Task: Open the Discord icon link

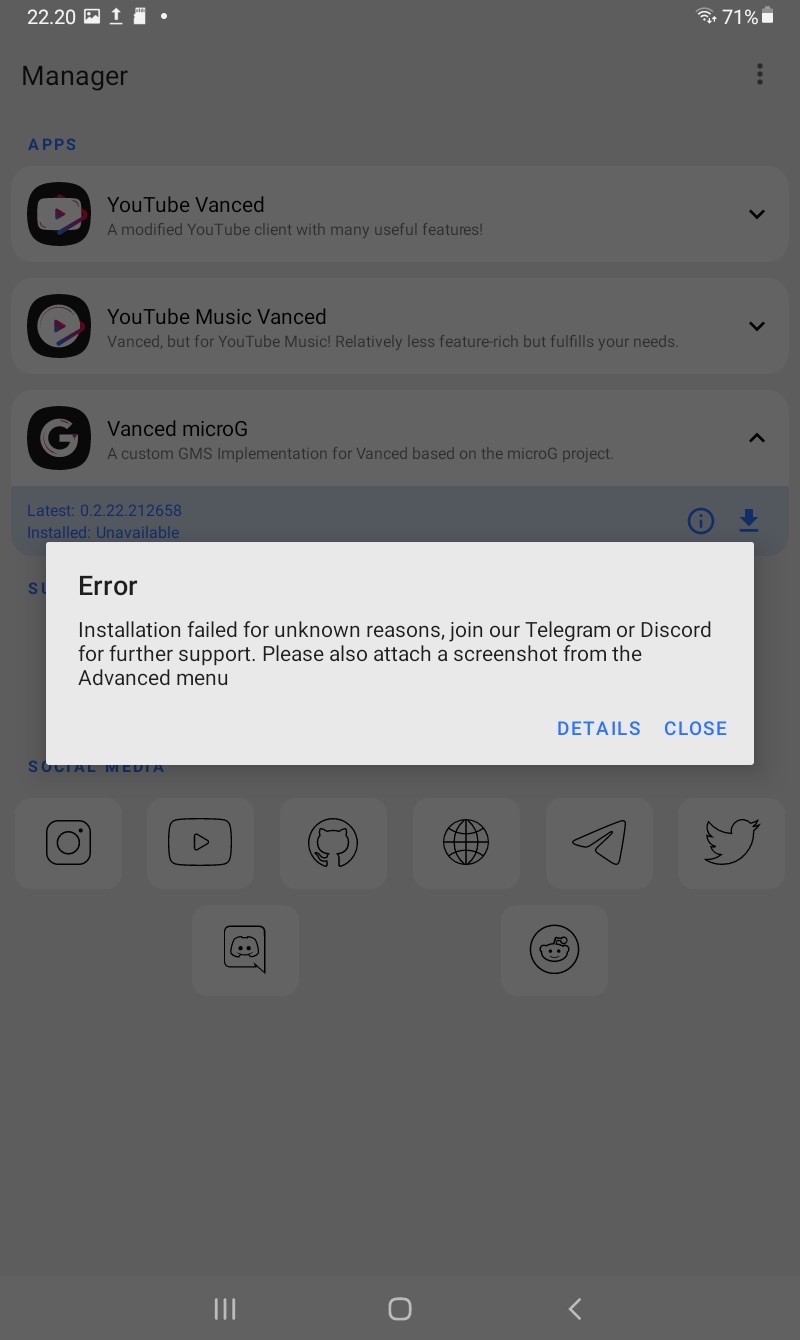Action: (245, 950)
